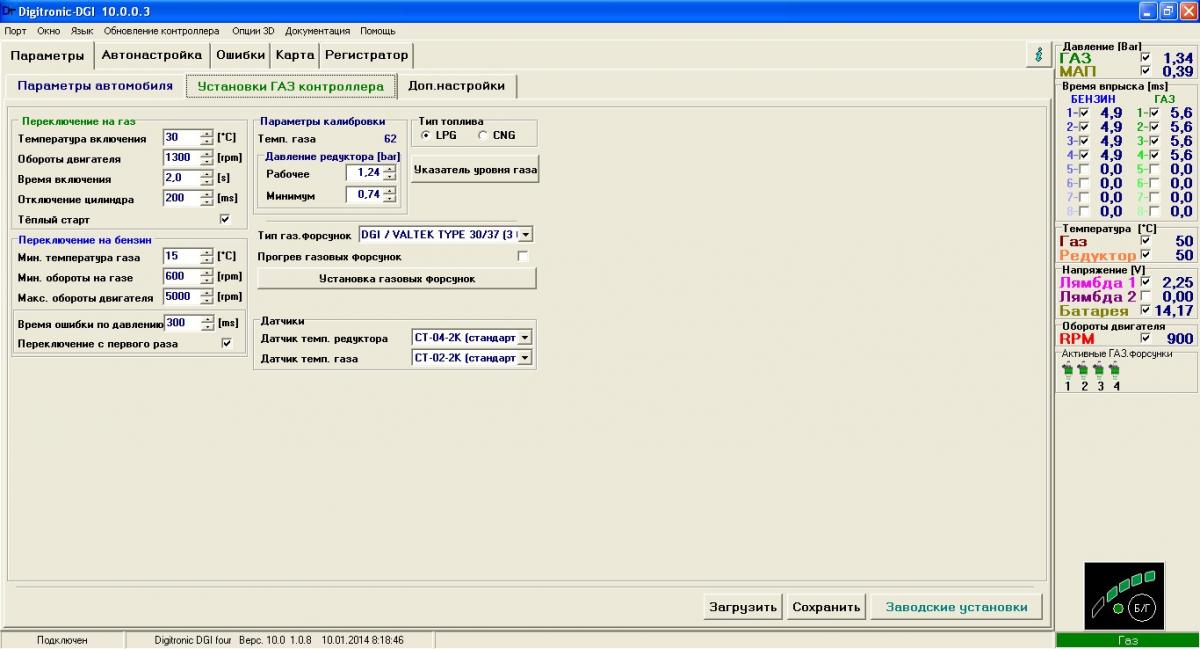
Task: Click the Время ошибки по давлению field
Action: [x=182, y=323]
